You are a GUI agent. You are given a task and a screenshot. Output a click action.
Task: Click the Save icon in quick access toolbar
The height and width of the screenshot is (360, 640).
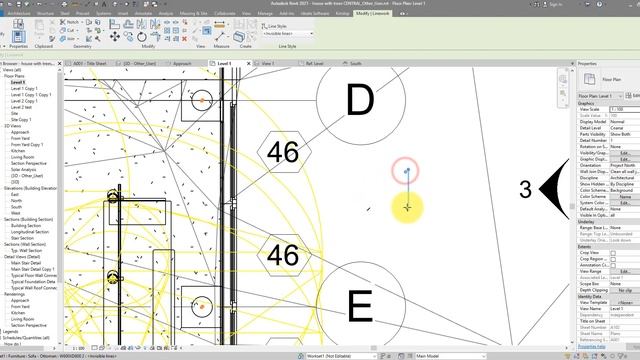coord(19,4)
